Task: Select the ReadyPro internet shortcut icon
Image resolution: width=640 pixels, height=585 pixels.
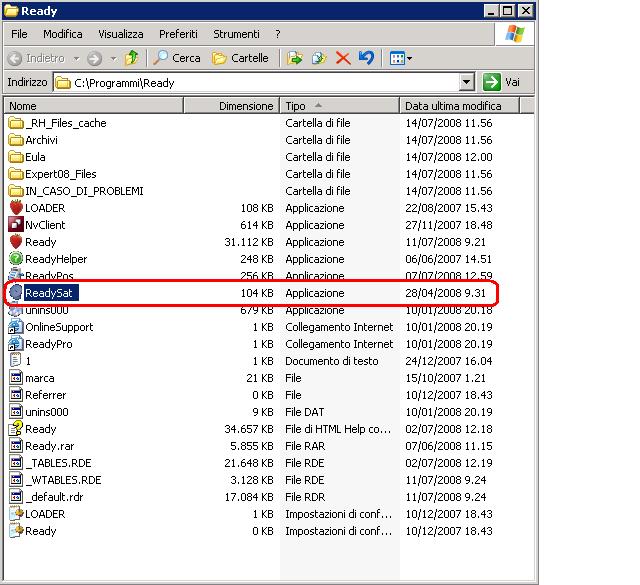Action: tap(16, 344)
